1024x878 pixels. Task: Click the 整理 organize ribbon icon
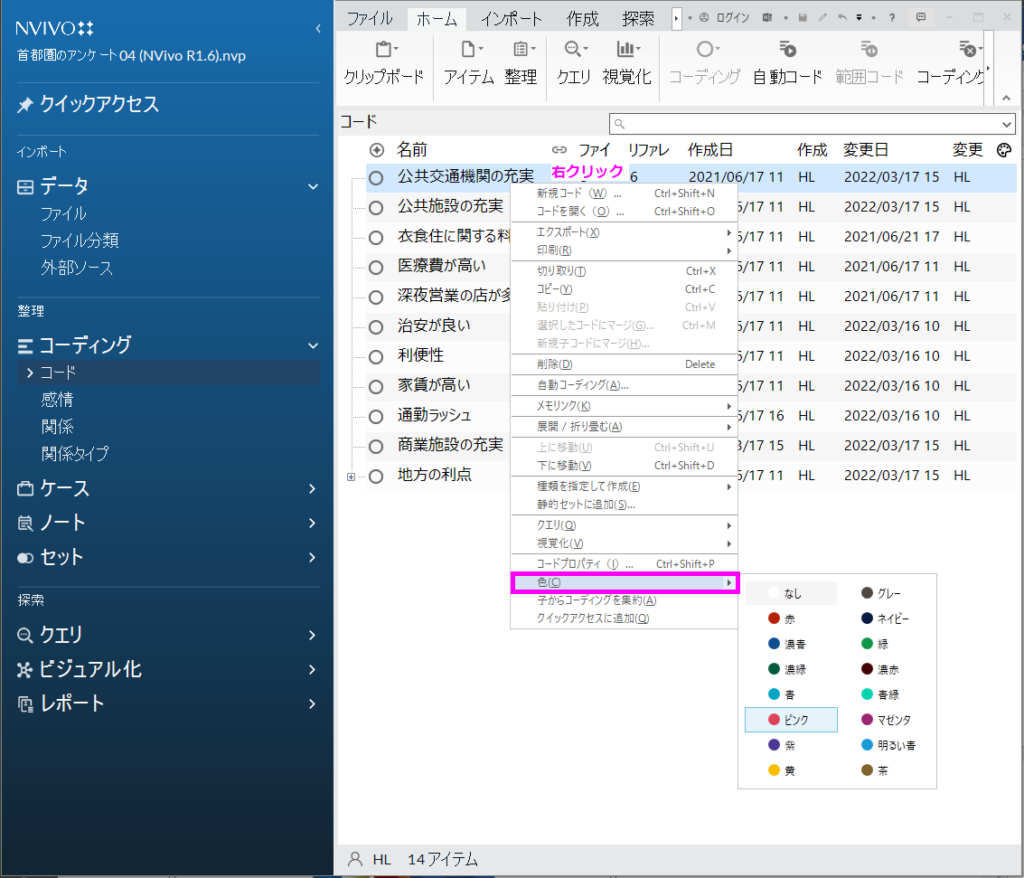click(521, 49)
